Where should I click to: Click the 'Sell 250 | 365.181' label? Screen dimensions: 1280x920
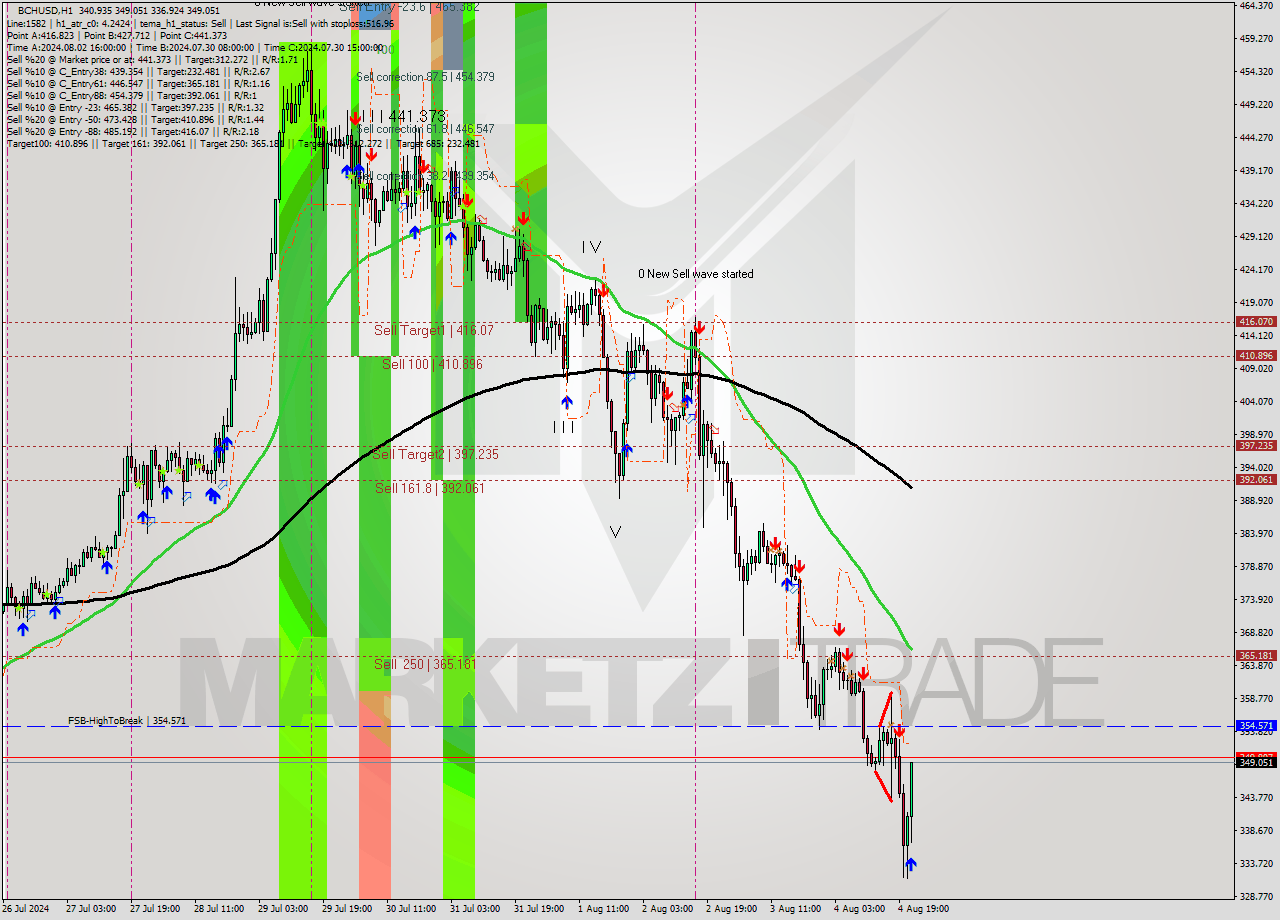tap(426, 664)
